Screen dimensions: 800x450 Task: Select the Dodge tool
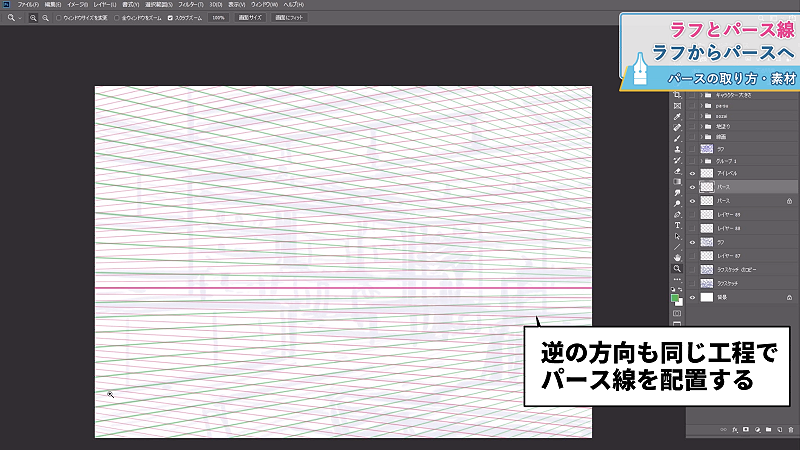click(677, 204)
